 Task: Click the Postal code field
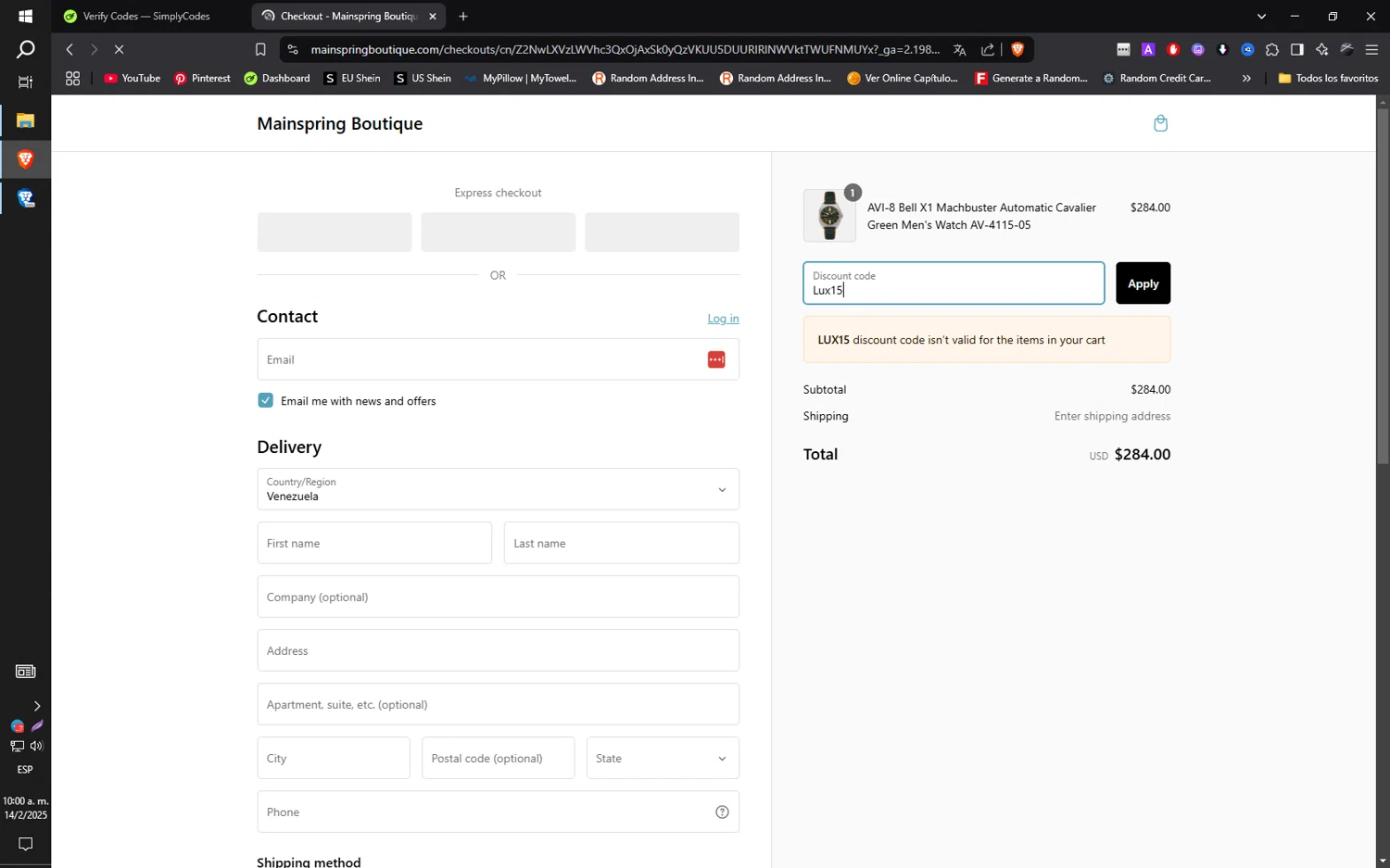[x=499, y=758]
